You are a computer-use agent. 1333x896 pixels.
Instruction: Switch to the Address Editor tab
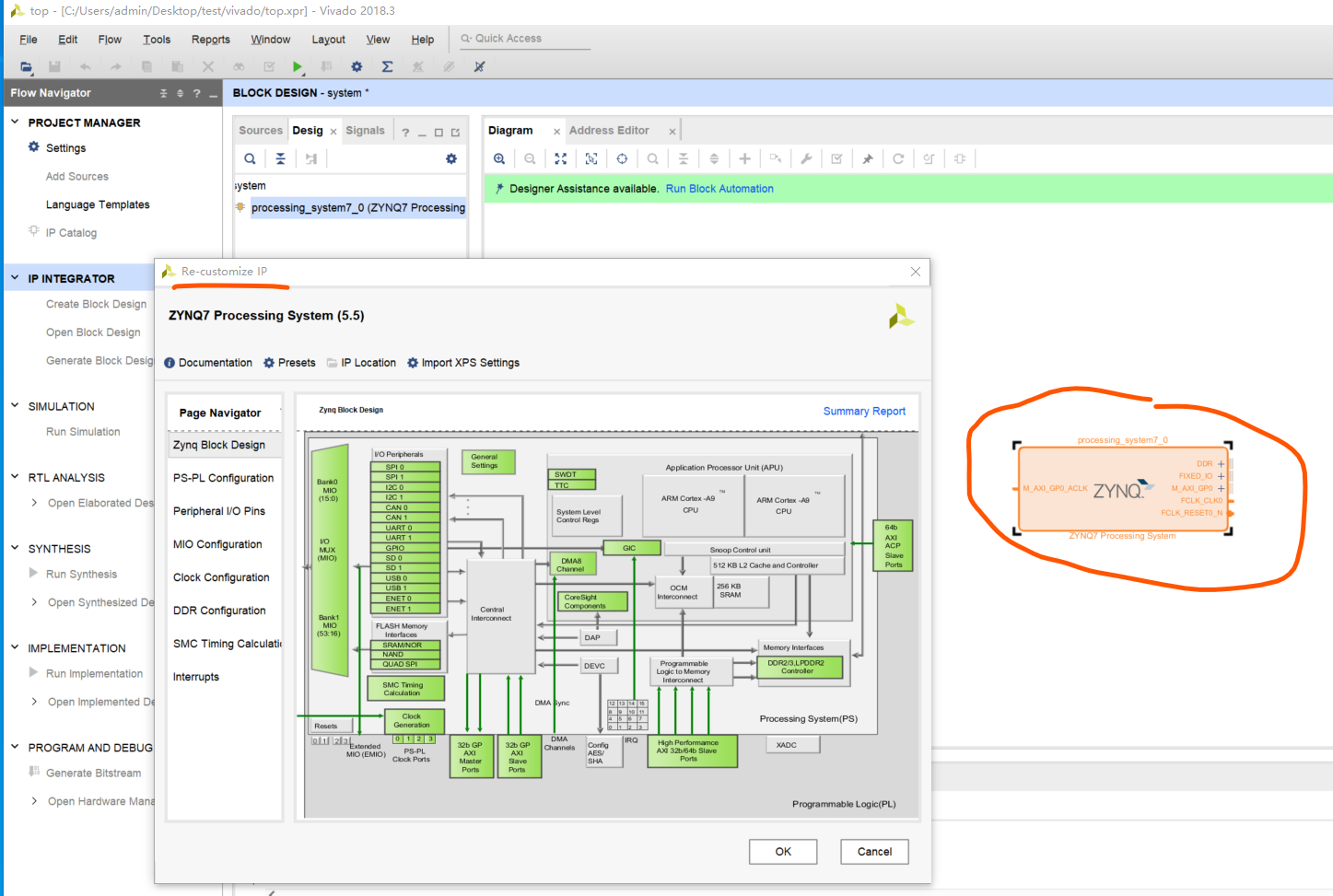609,131
